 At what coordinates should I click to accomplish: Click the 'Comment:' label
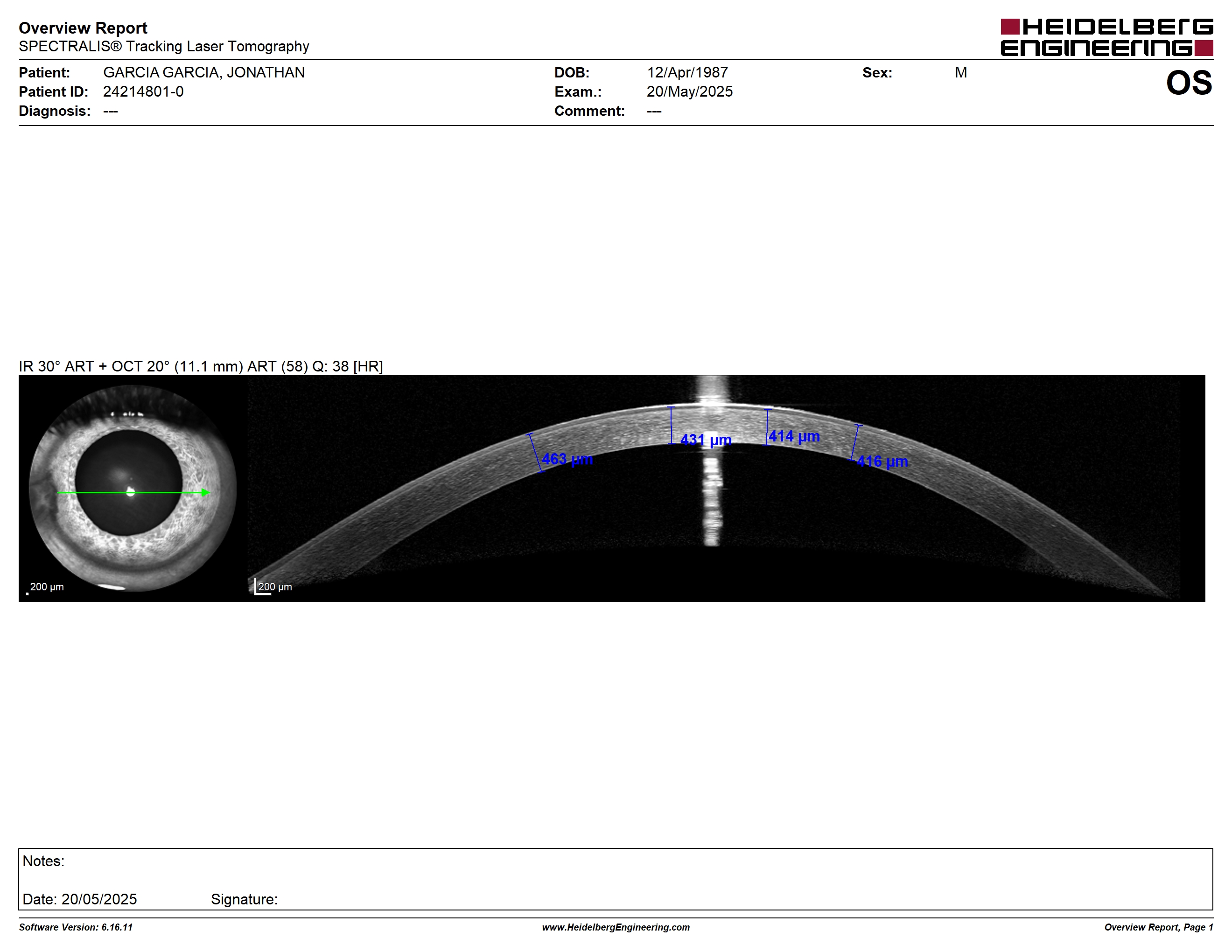coord(589,111)
